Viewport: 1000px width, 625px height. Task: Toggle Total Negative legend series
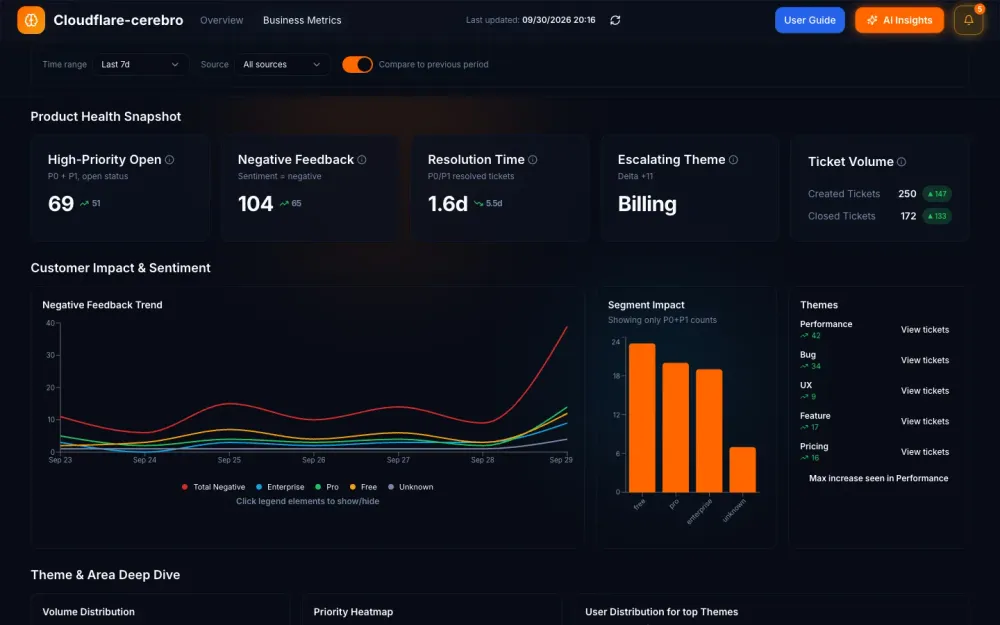click(x=213, y=487)
